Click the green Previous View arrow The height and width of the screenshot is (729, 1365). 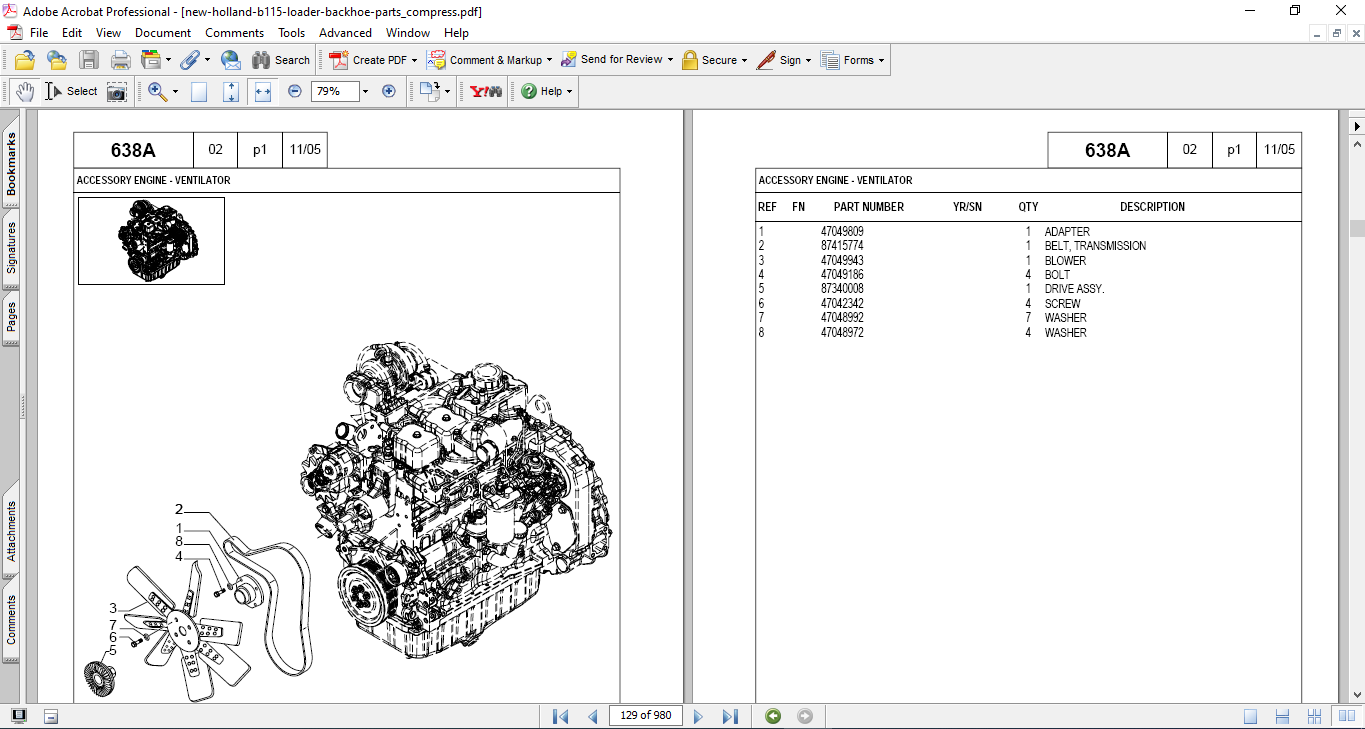click(773, 716)
